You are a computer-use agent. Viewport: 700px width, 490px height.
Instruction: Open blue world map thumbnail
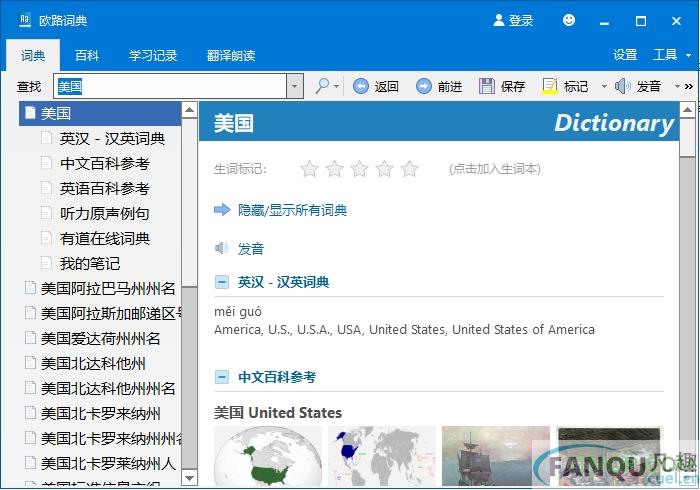[x=382, y=455]
